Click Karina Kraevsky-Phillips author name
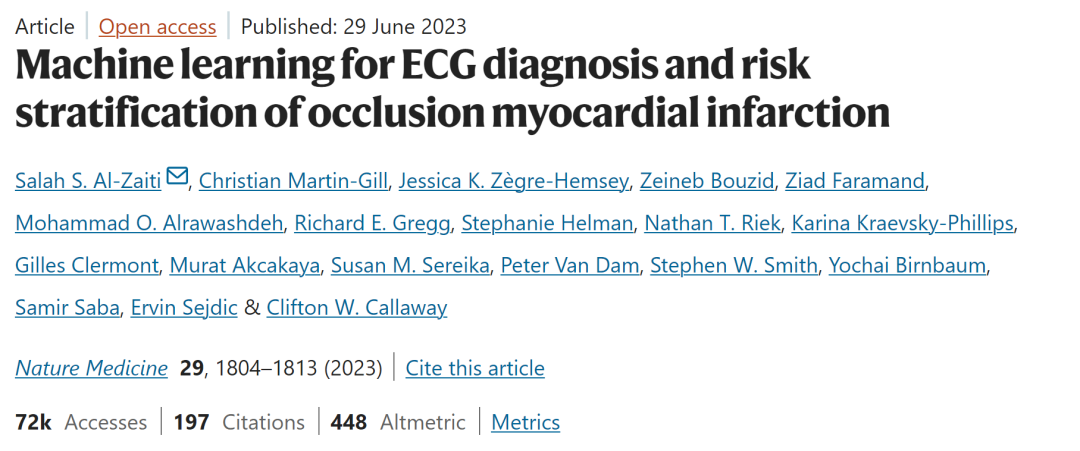This screenshot has width=1080, height=451. [903, 224]
